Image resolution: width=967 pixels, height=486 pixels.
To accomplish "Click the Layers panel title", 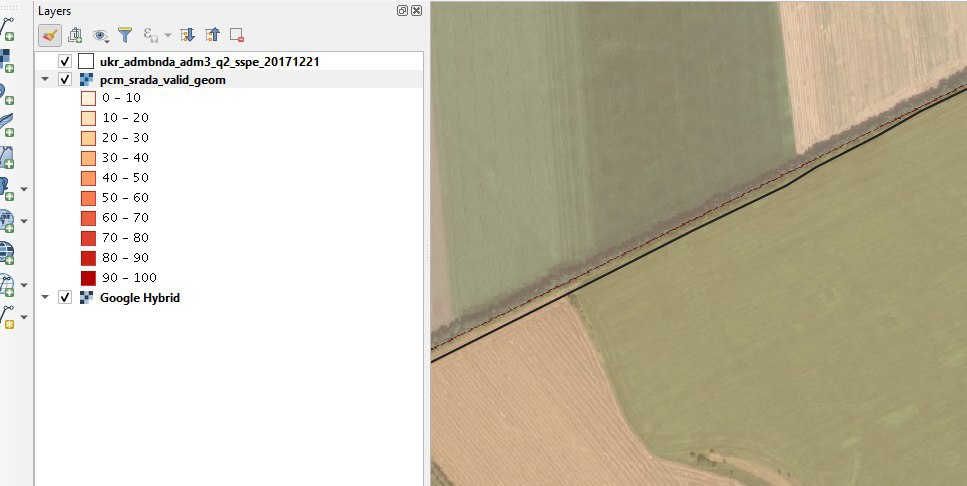I will (54, 11).
